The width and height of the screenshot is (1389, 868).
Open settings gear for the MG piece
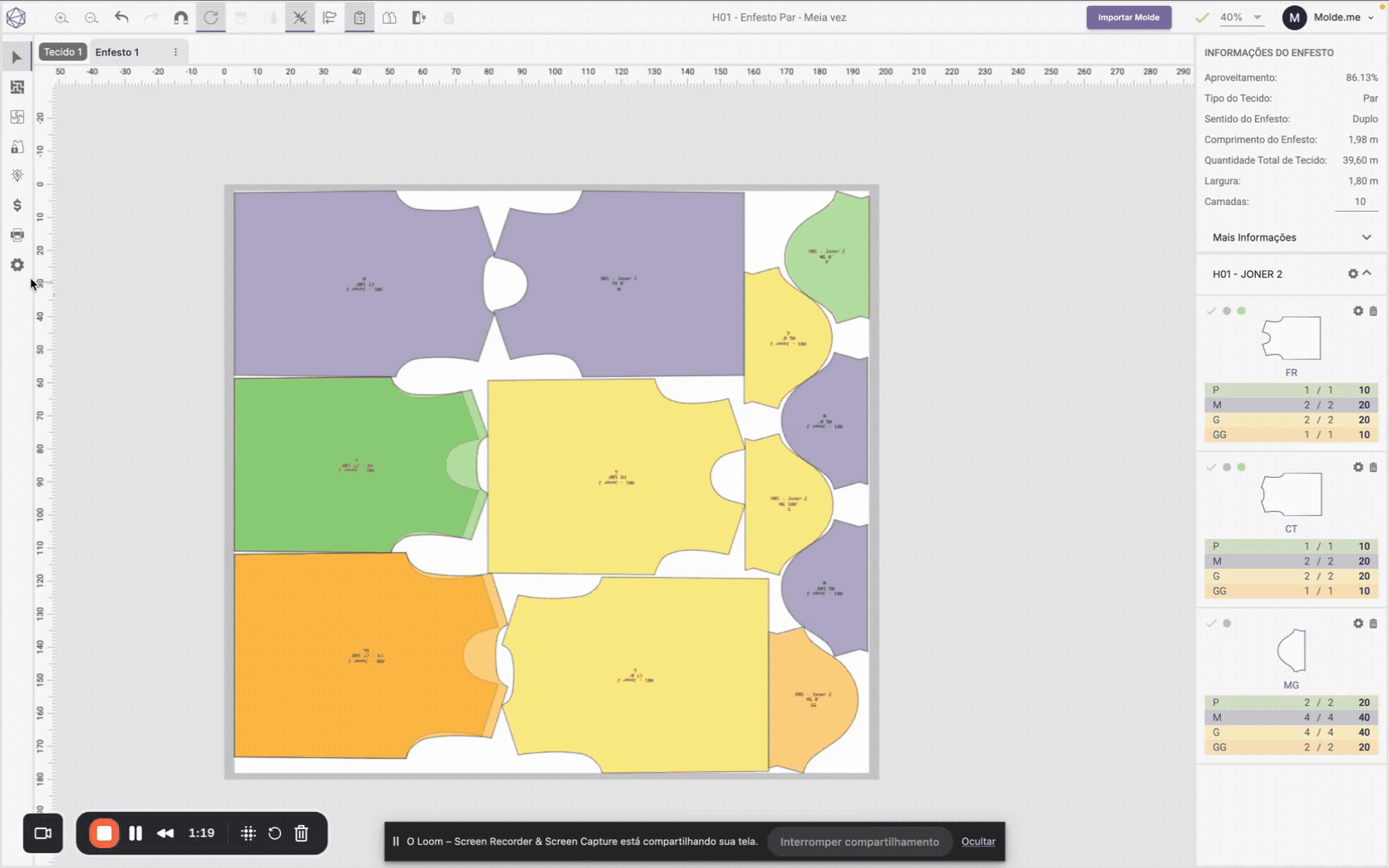1358,623
